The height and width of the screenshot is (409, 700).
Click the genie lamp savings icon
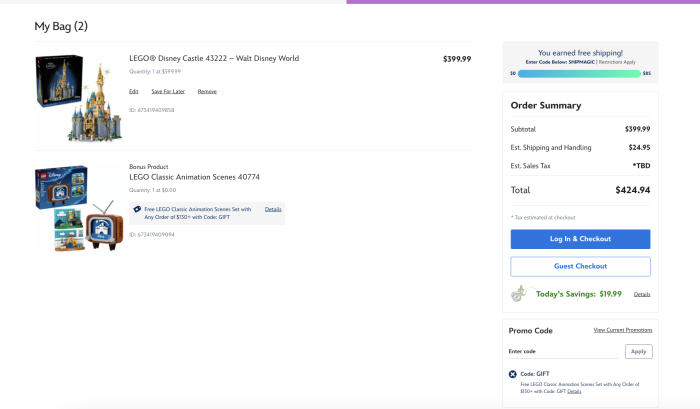(520, 294)
